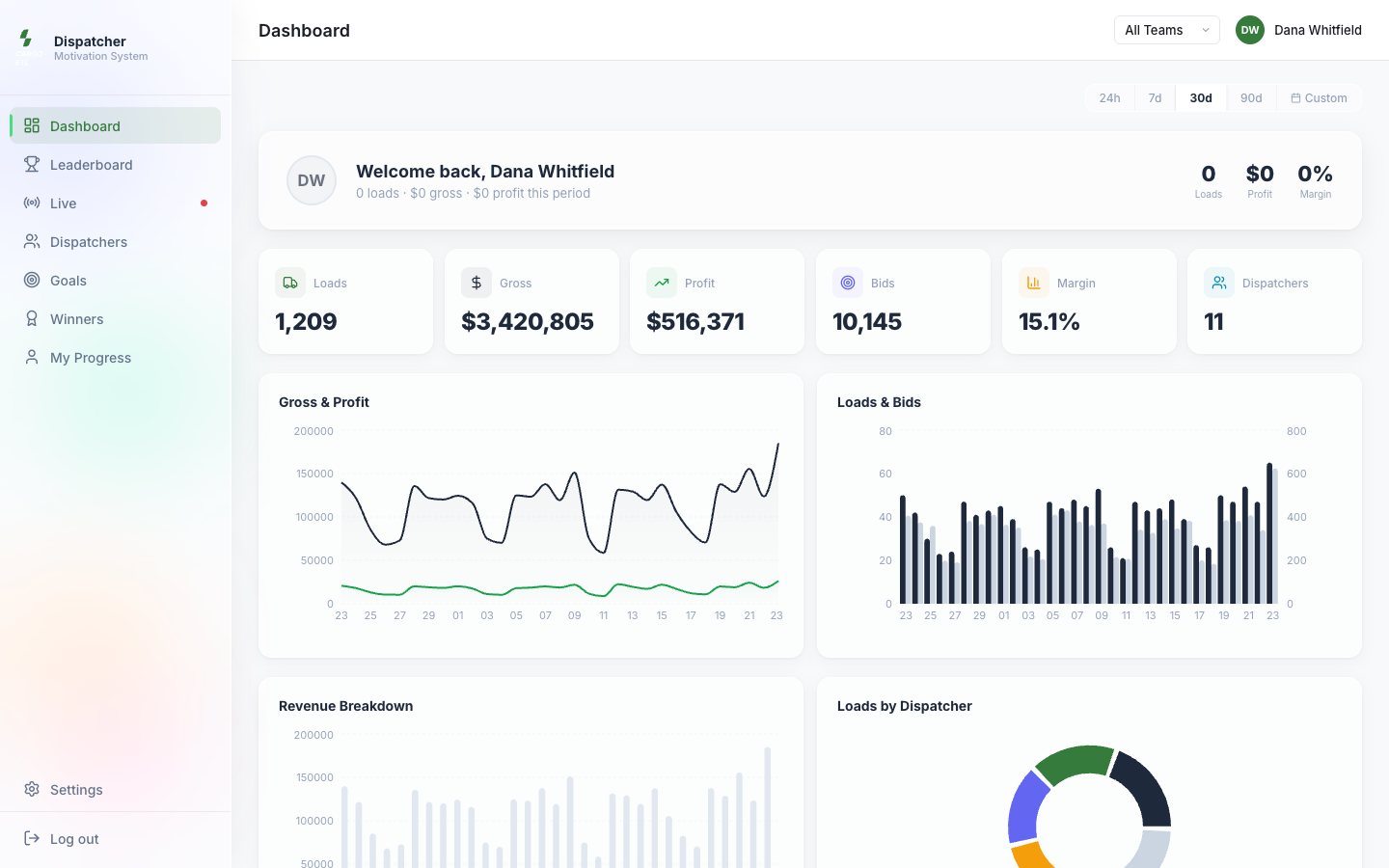
Task: Open the All Teams dropdown
Action: click(1167, 30)
